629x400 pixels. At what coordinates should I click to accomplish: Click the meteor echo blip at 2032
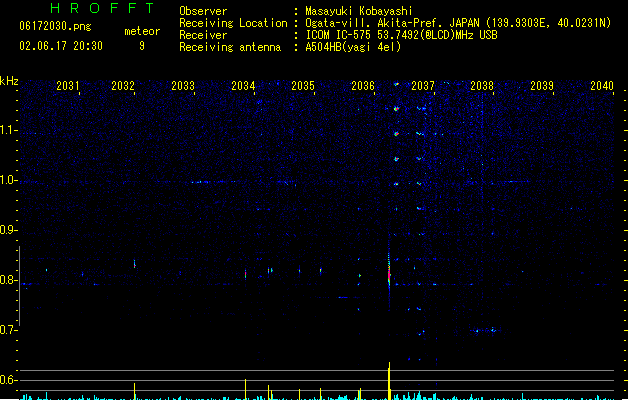[x=134, y=264]
